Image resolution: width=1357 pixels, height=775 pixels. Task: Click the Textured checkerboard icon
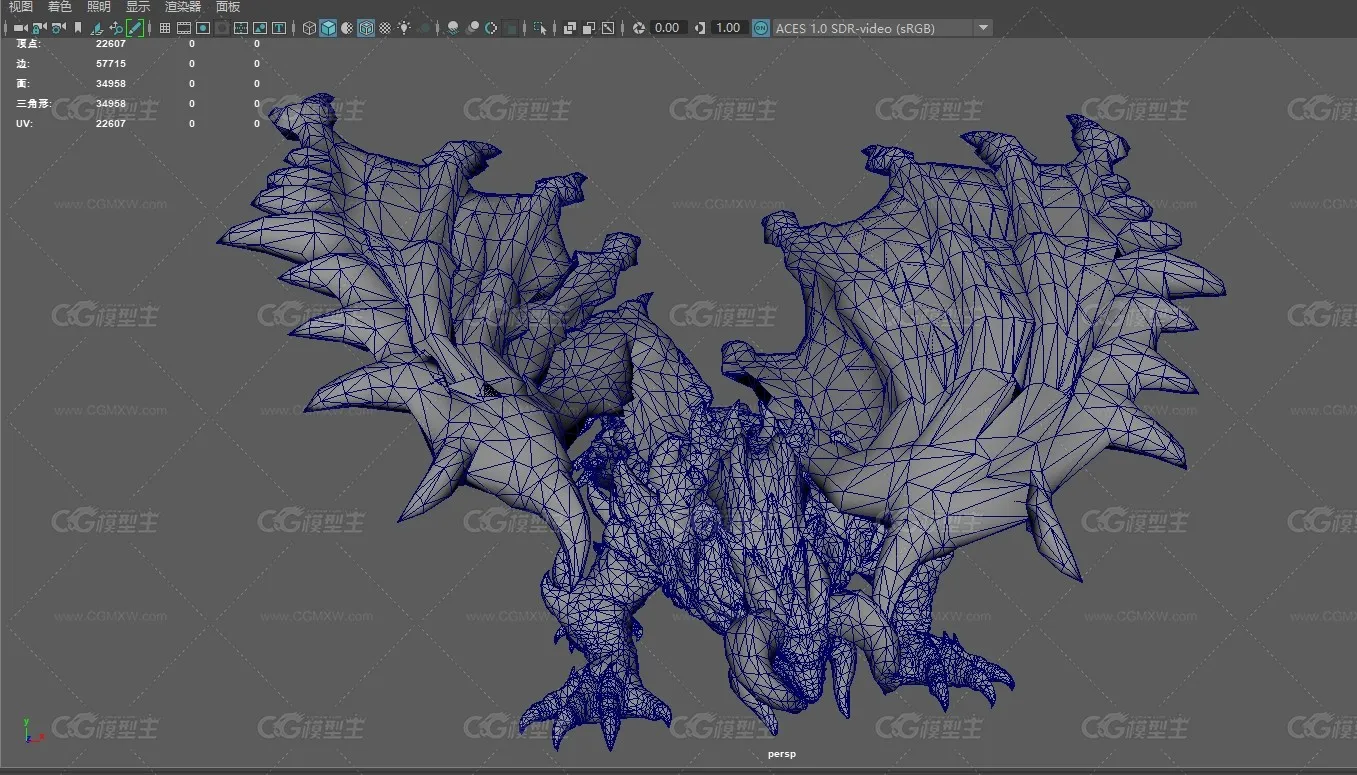(385, 28)
